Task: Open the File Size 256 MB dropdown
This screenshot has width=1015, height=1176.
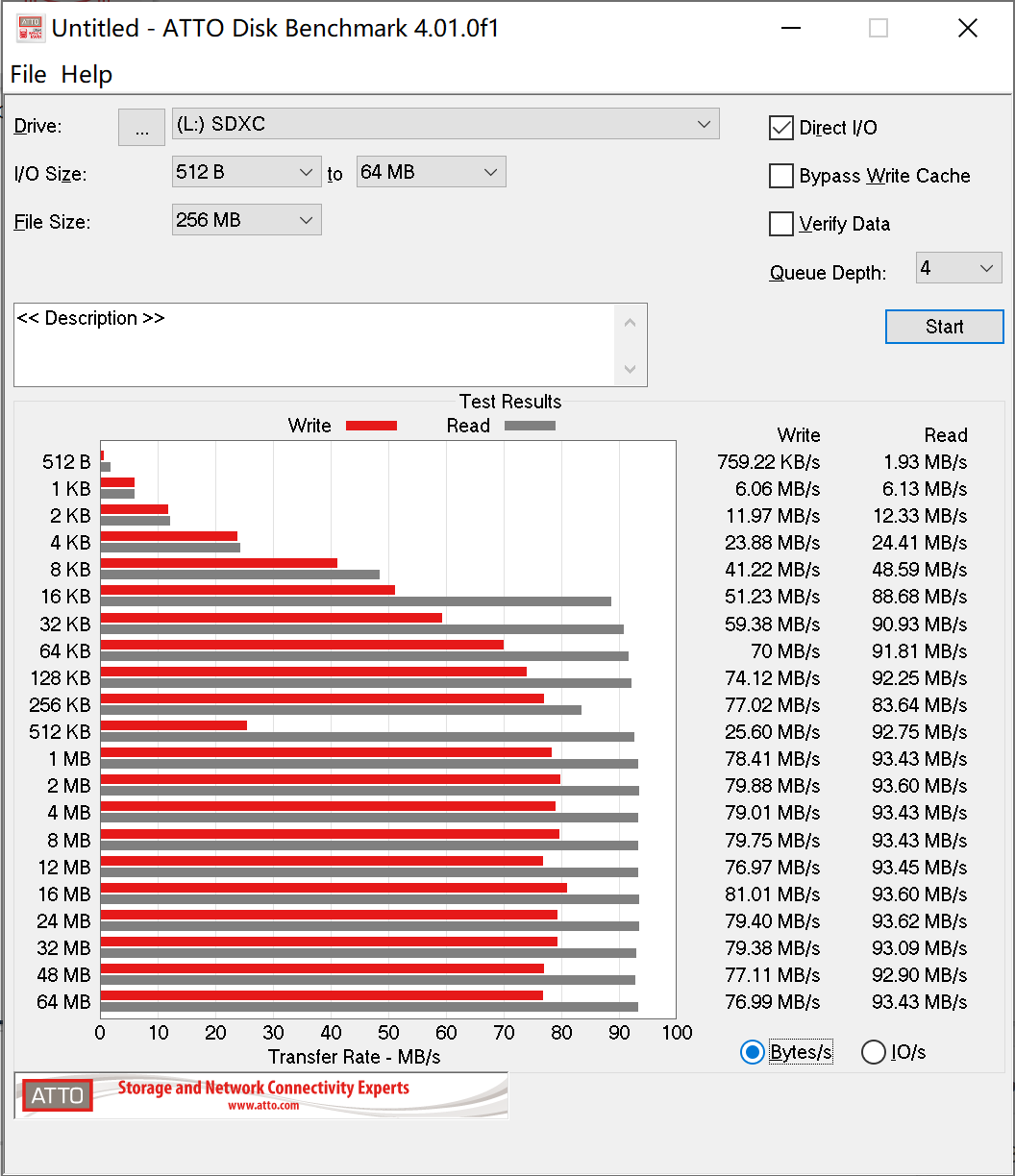Action: point(246,220)
